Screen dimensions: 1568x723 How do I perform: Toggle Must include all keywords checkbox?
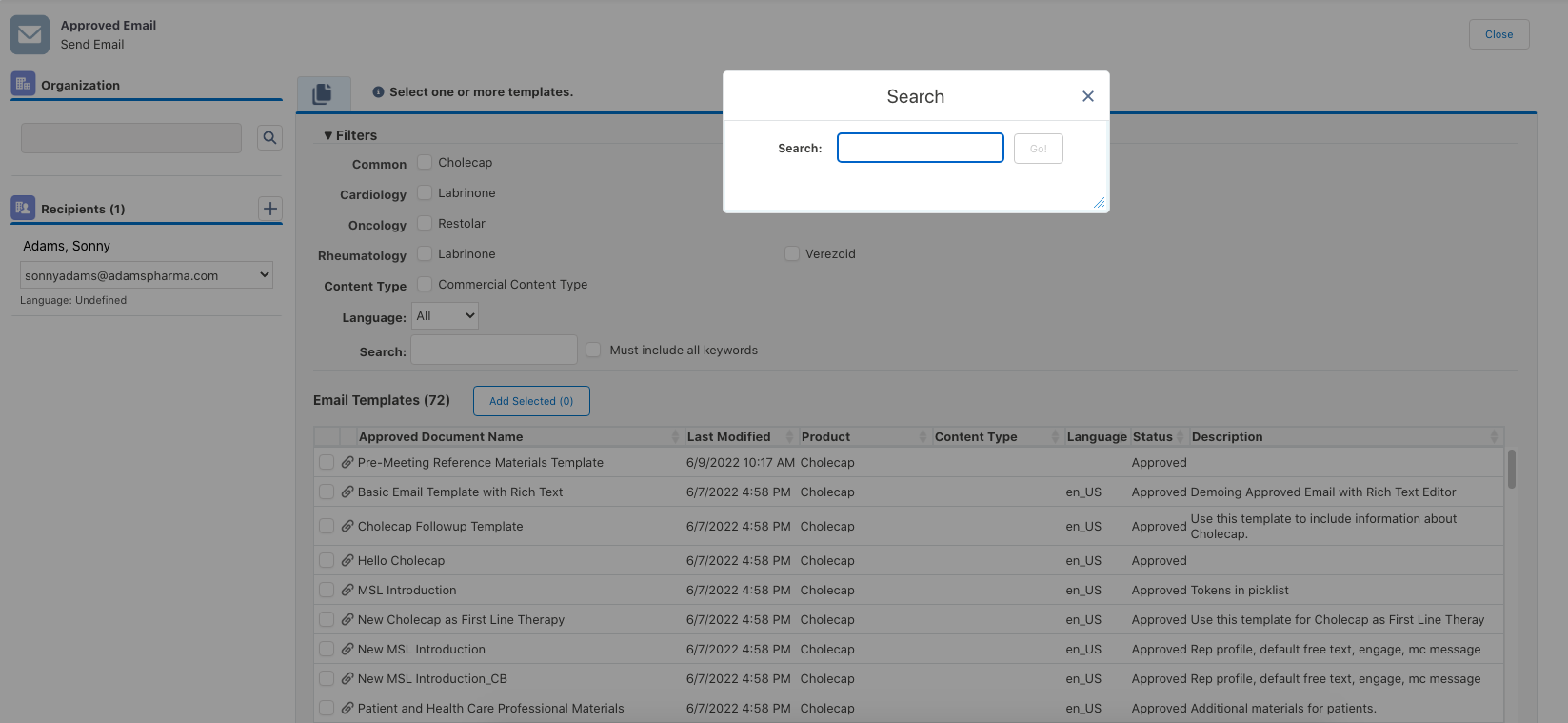(593, 351)
